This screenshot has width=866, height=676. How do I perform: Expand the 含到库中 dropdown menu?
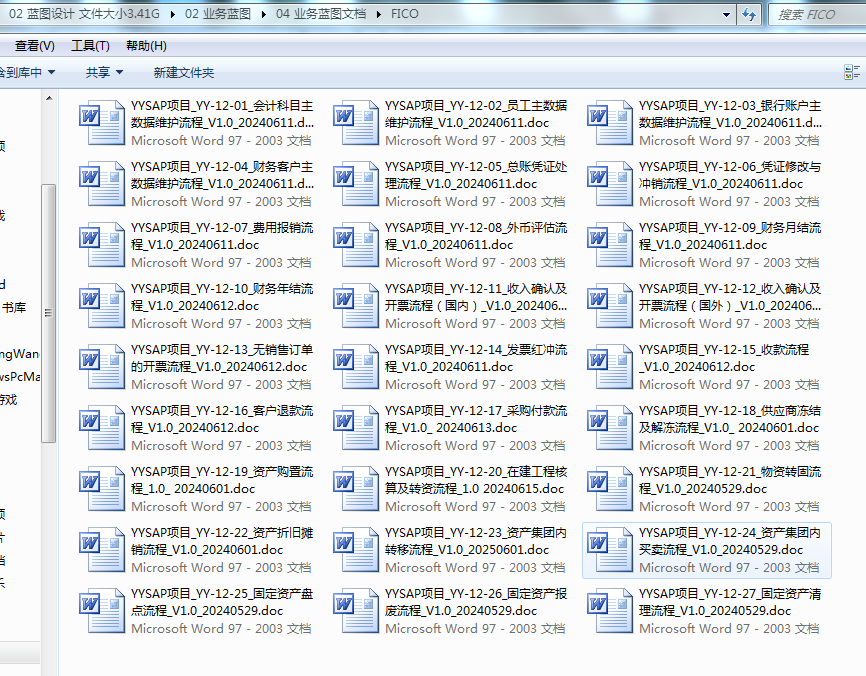click(26, 72)
